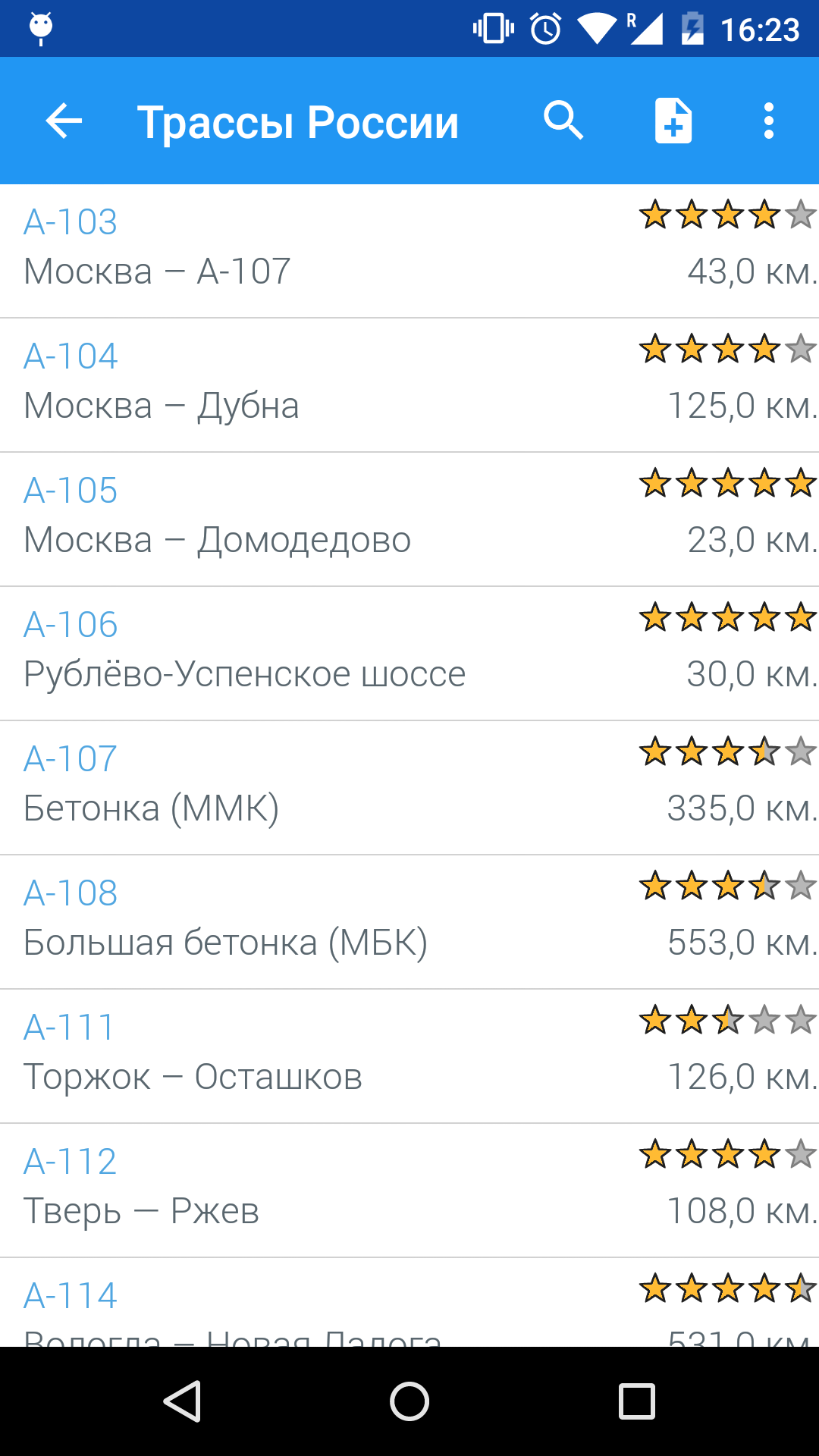Open A-112 Тверь – Ржев item

[409, 1191]
